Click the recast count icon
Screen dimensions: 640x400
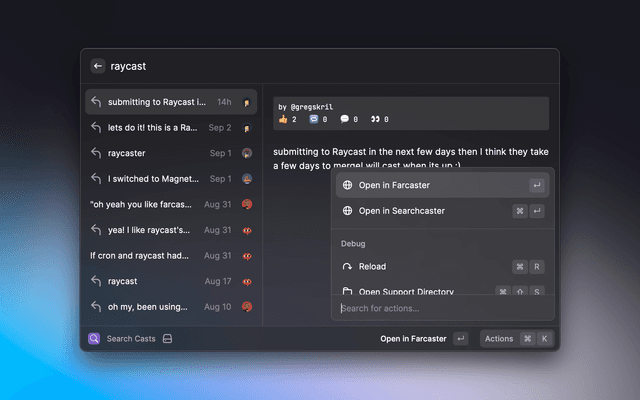(x=315, y=119)
